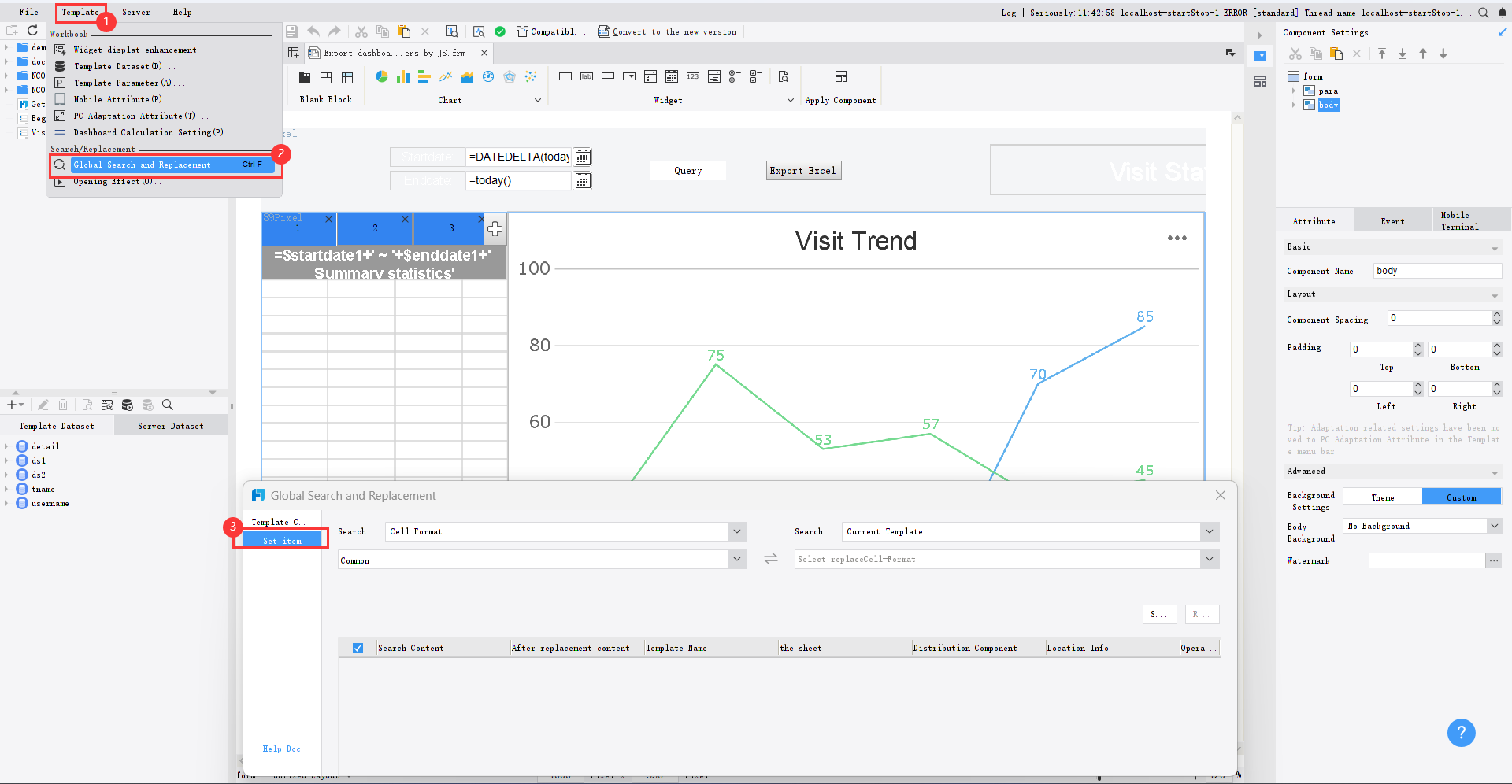Insert a radar chart

510,76
